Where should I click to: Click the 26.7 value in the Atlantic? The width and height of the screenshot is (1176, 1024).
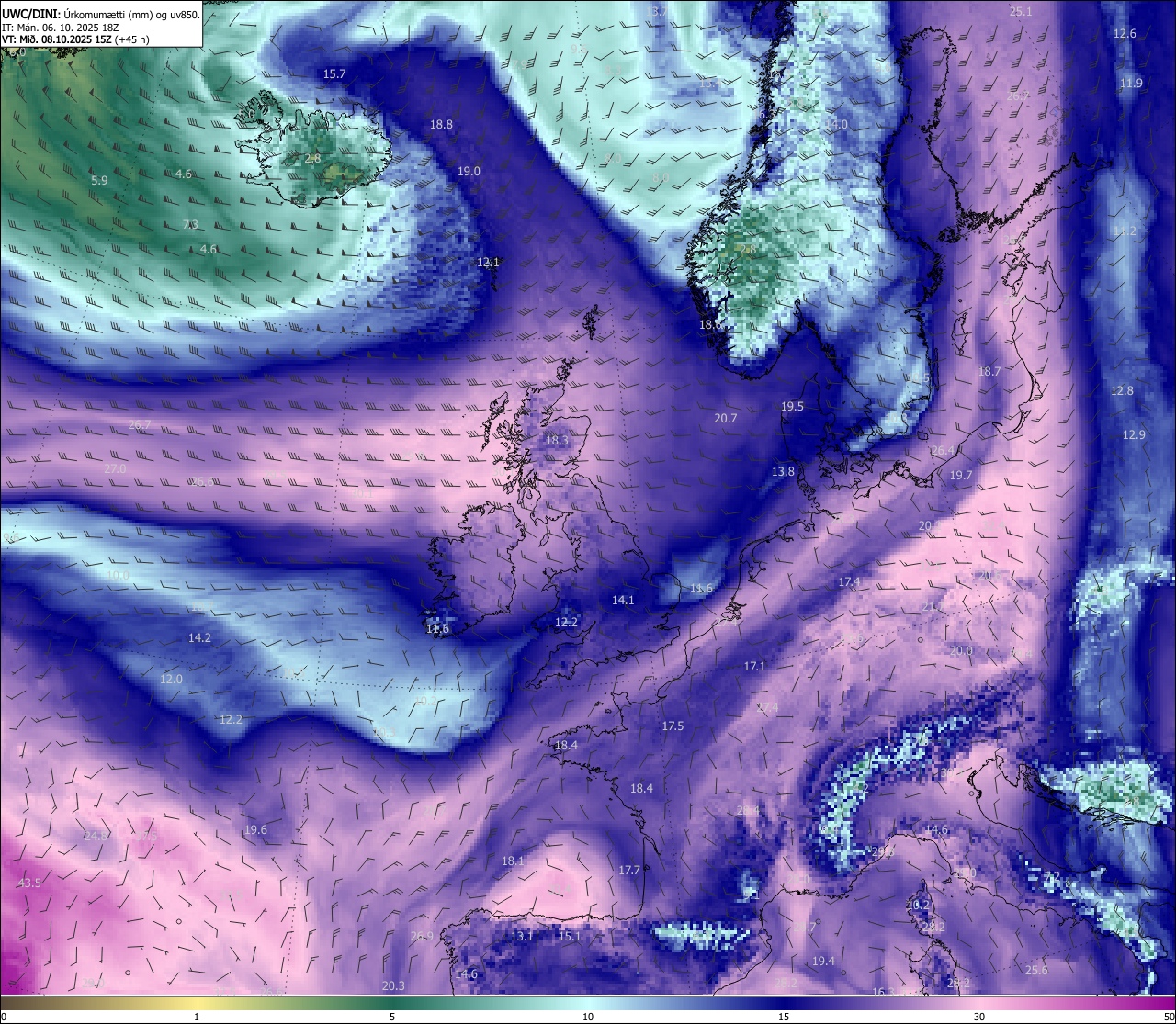(x=140, y=425)
